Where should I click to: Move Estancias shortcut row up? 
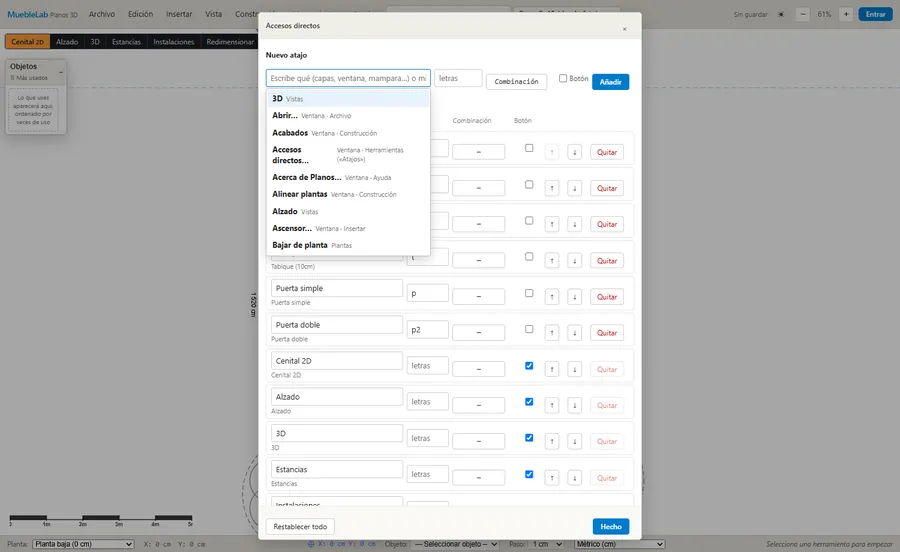(552, 477)
